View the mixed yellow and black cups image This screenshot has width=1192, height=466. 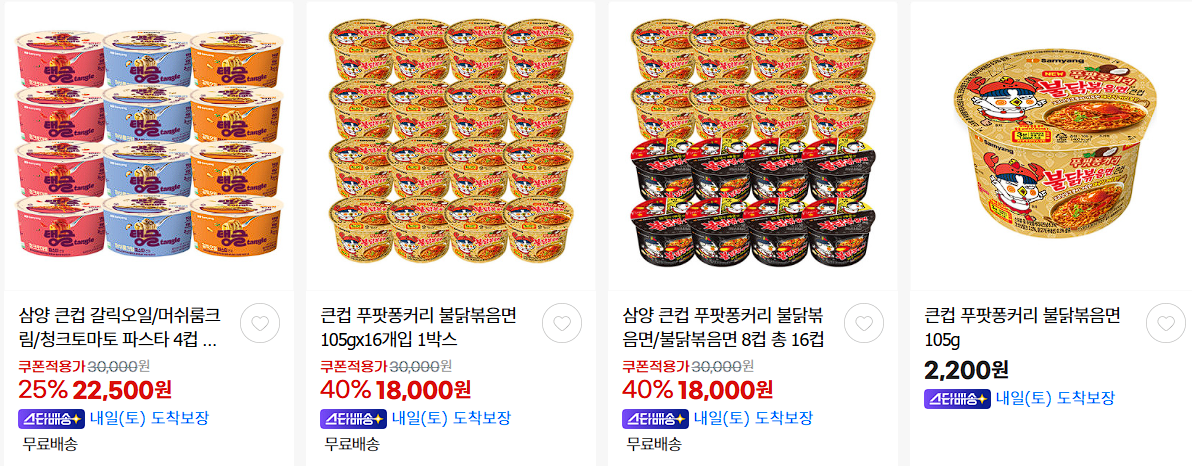tap(753, 144)
